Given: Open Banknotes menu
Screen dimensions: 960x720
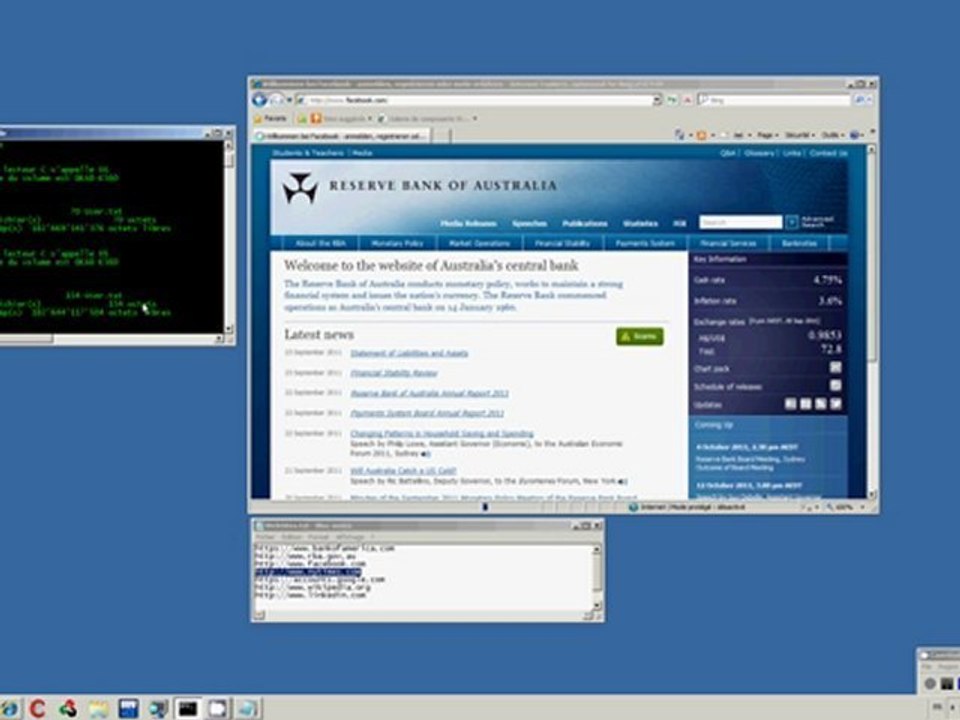Looking at the screenshot, I should tap(799, 243).
